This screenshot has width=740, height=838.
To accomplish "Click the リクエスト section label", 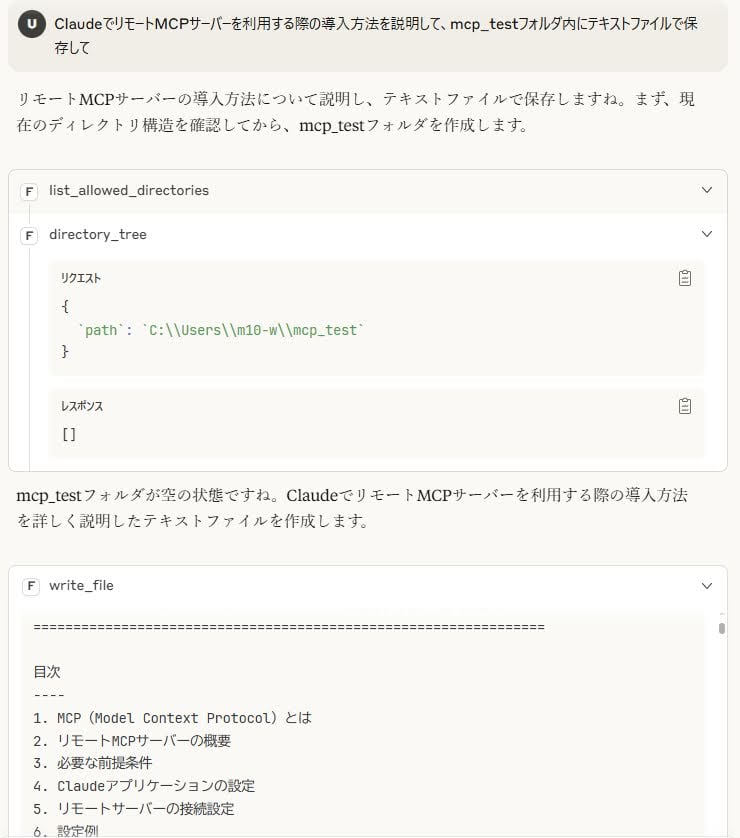I will [81, 278].
